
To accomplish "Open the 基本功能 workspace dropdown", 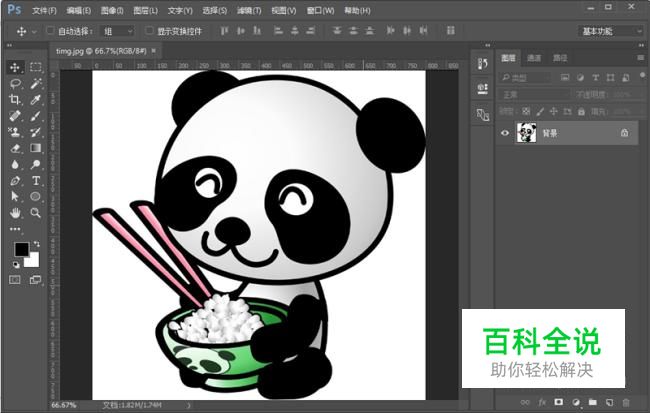I will point(610,31).
